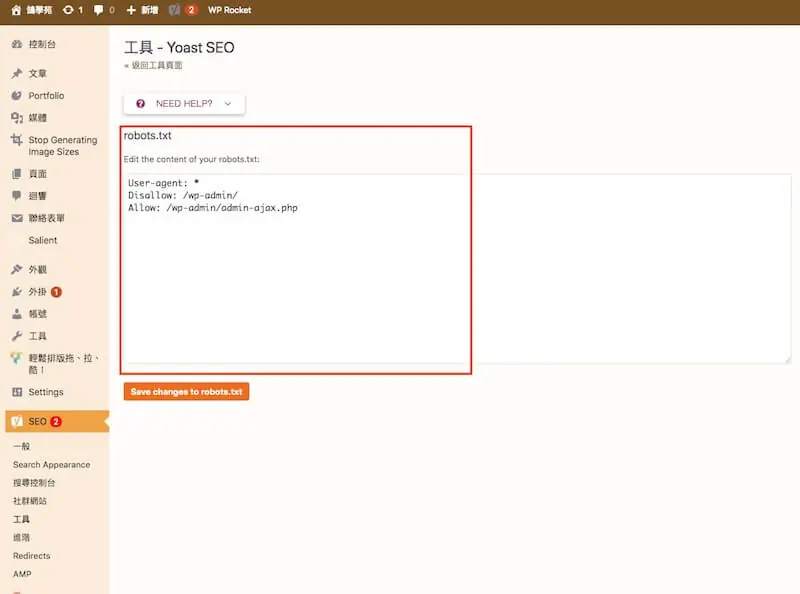This screenshot has width=800, height=594.
Task: Open the Salient sidebar menu
Action: click(43, 240)
